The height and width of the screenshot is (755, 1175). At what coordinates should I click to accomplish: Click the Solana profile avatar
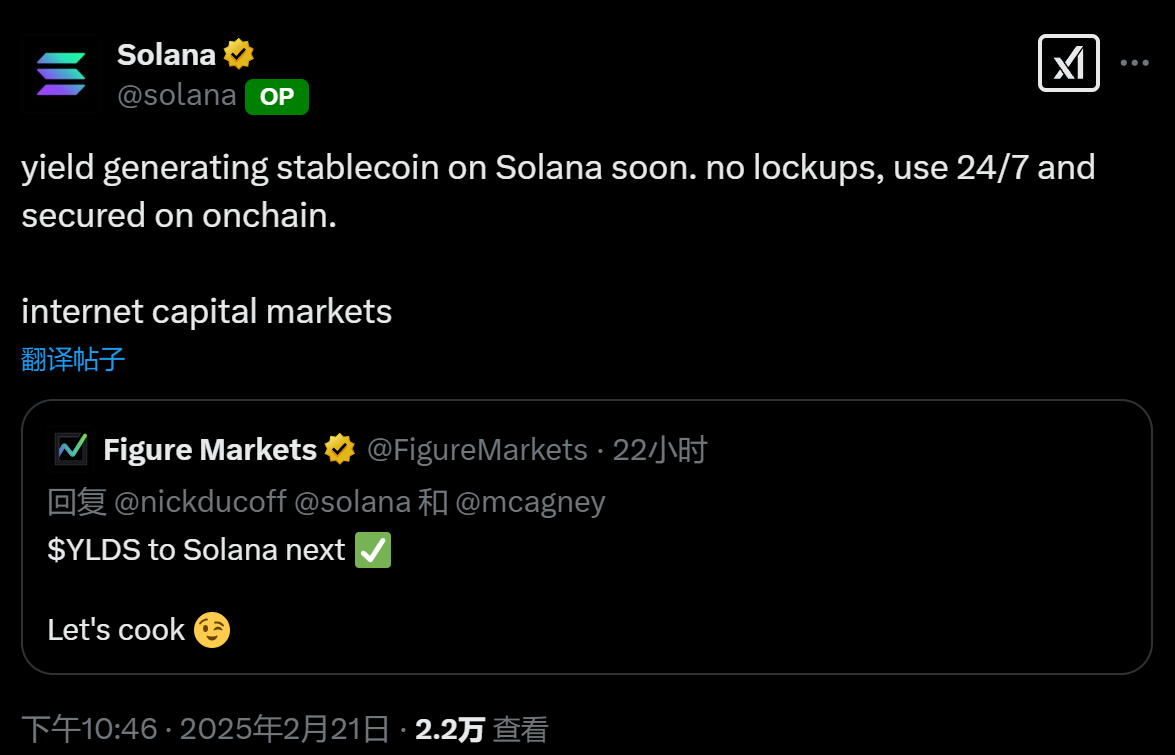(x=62, y=74)
